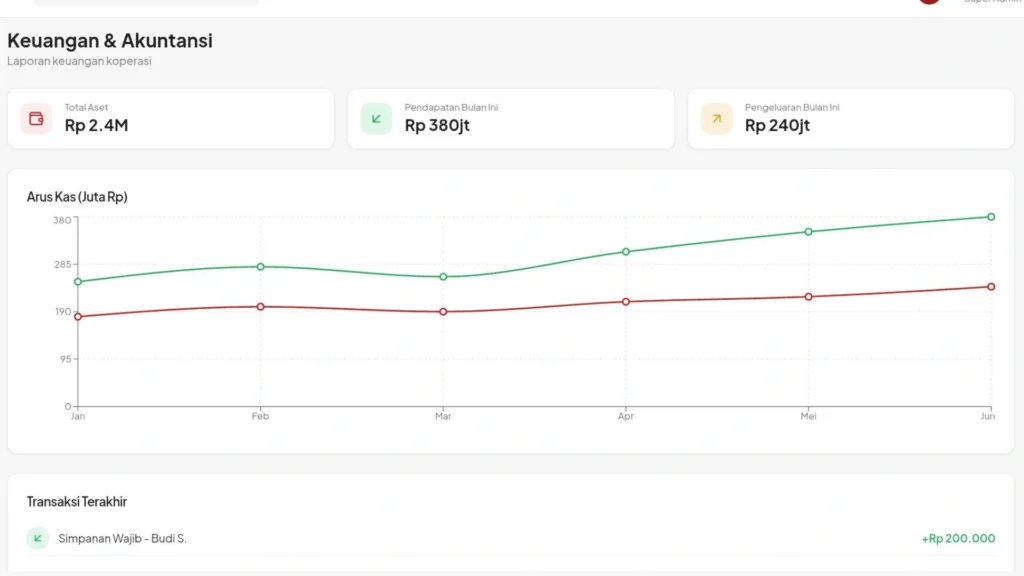The height and width of the screenshot is (576, 1024).
Task: Click the green income arrow on Pendapatan Bulan Ini card
Action: pos(375,118)
